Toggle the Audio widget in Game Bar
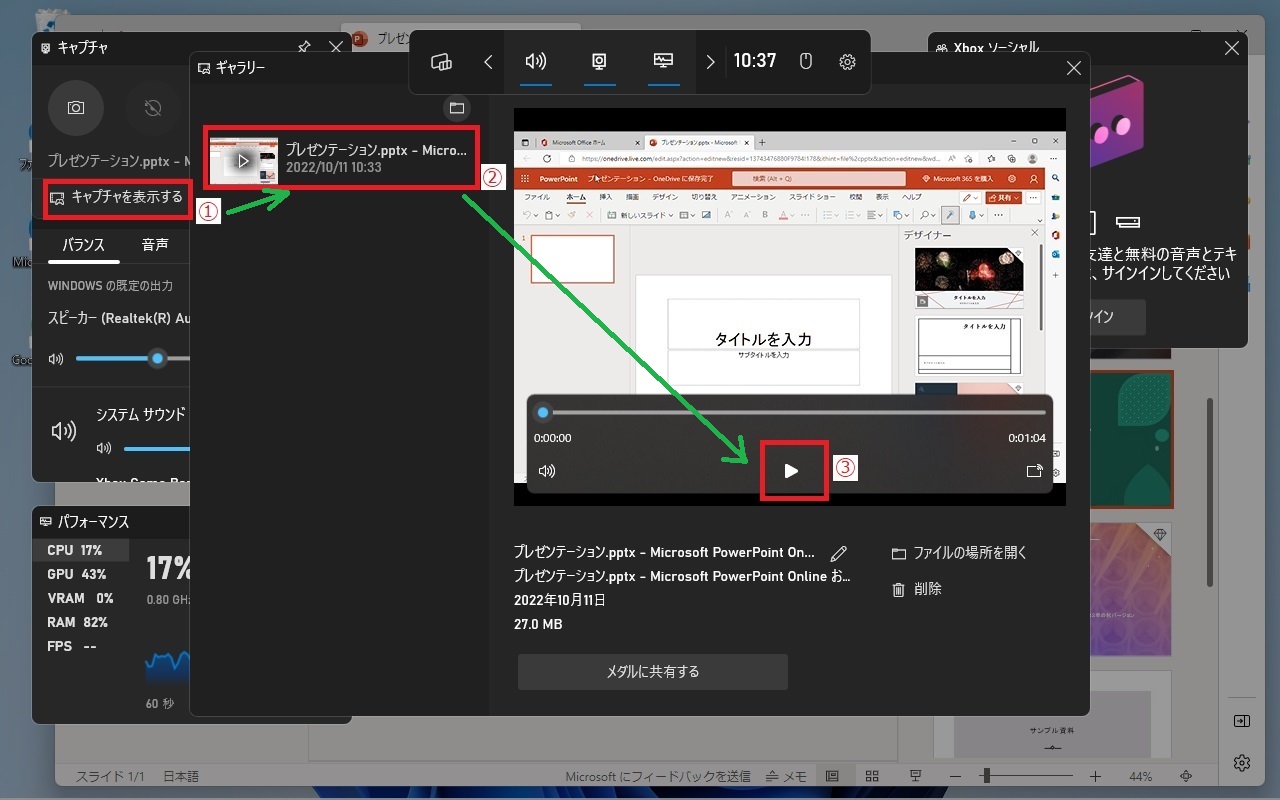This screenshot has height=800, width=1280. click(536, 62)
